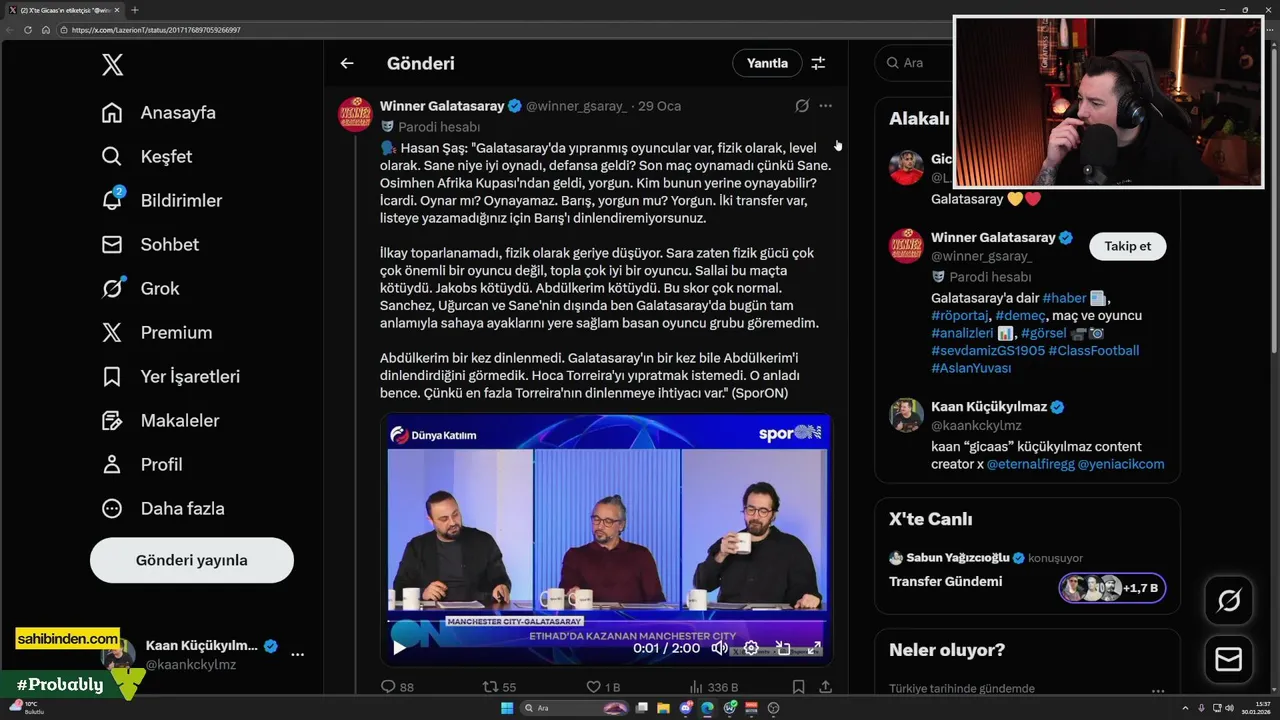Mute the video volume icon
Viewport: 1280px width, 720px height.
coord(719,648)
